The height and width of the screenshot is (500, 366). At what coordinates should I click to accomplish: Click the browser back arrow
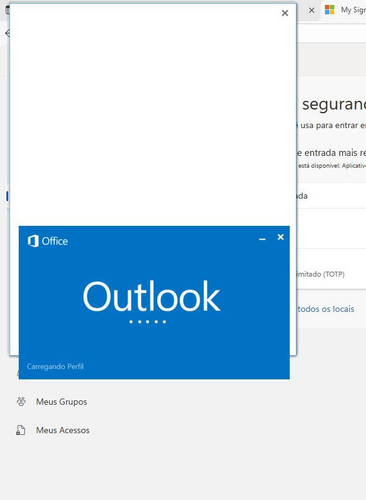pos(7,33)
